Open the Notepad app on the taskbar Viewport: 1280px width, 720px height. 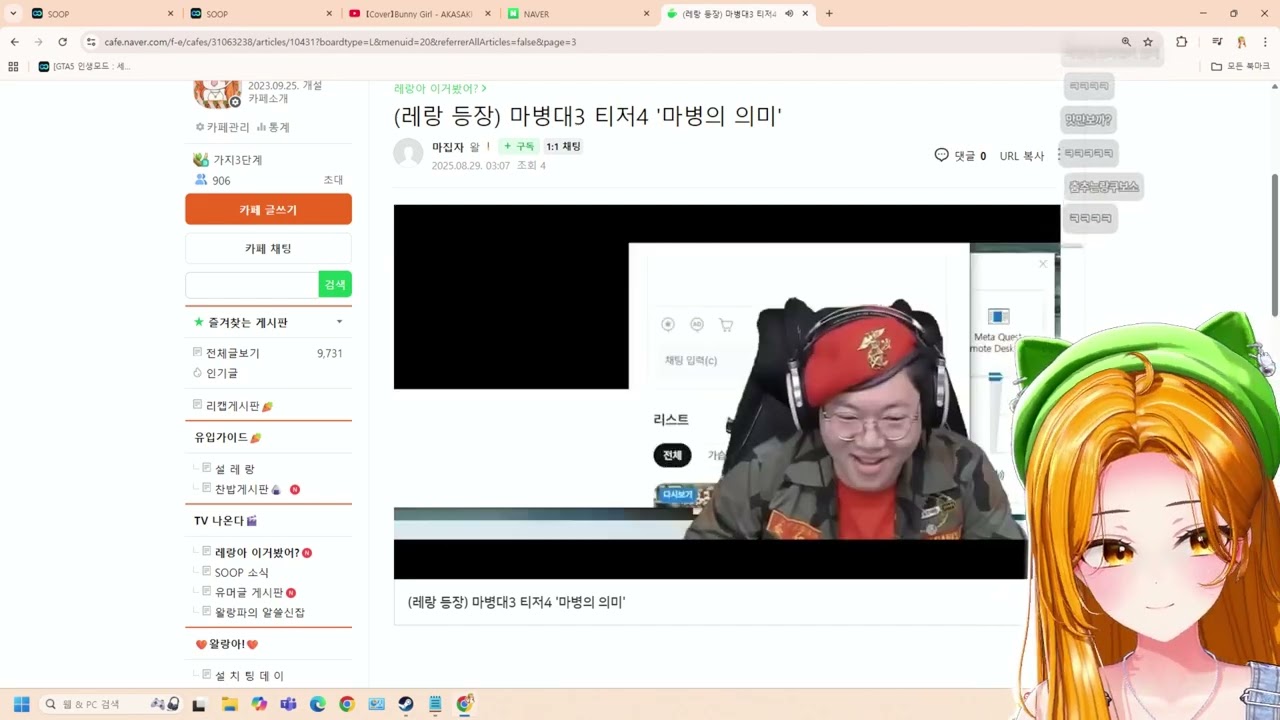click(x=436, y=704)
